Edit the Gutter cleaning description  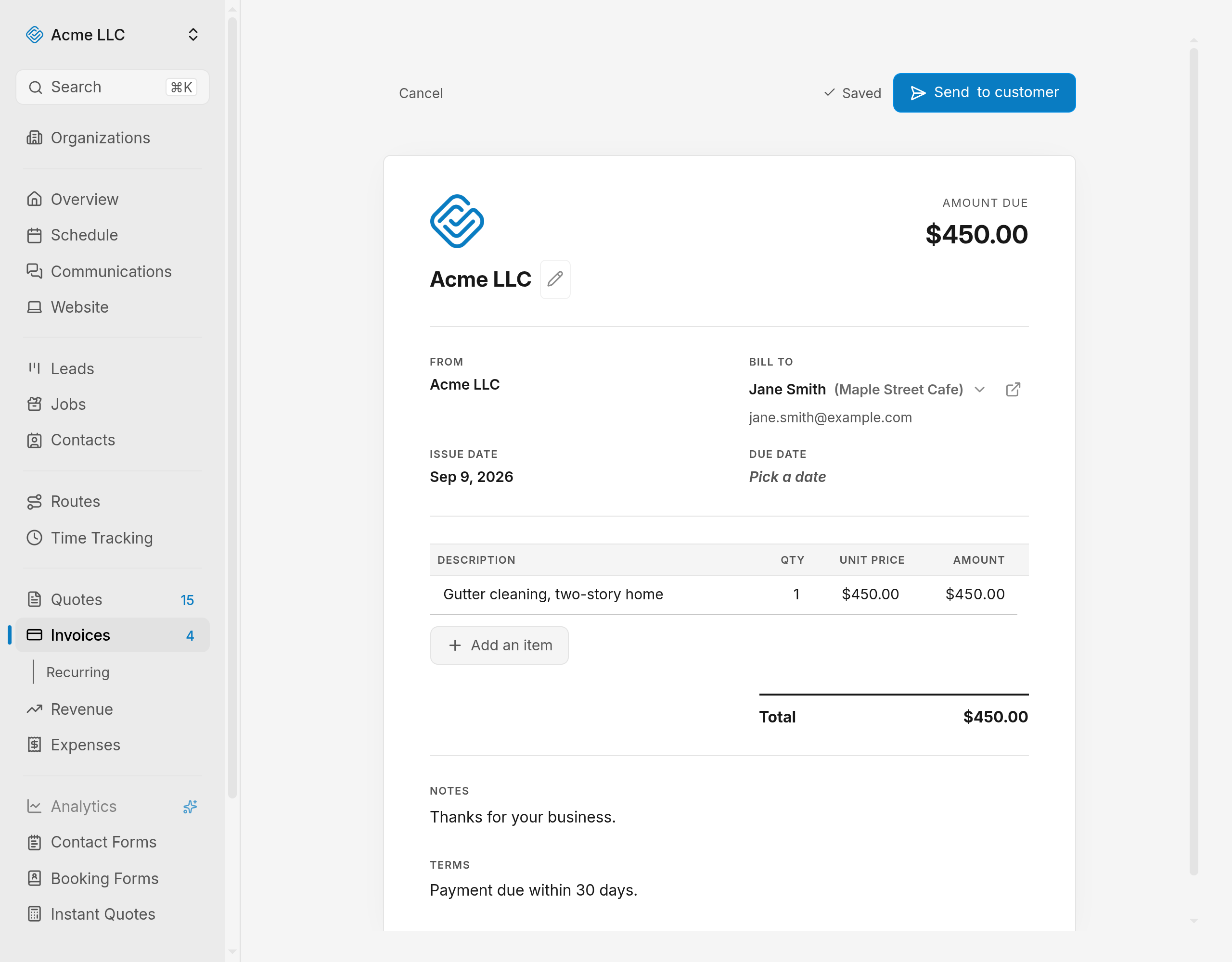tap(553, 594)
